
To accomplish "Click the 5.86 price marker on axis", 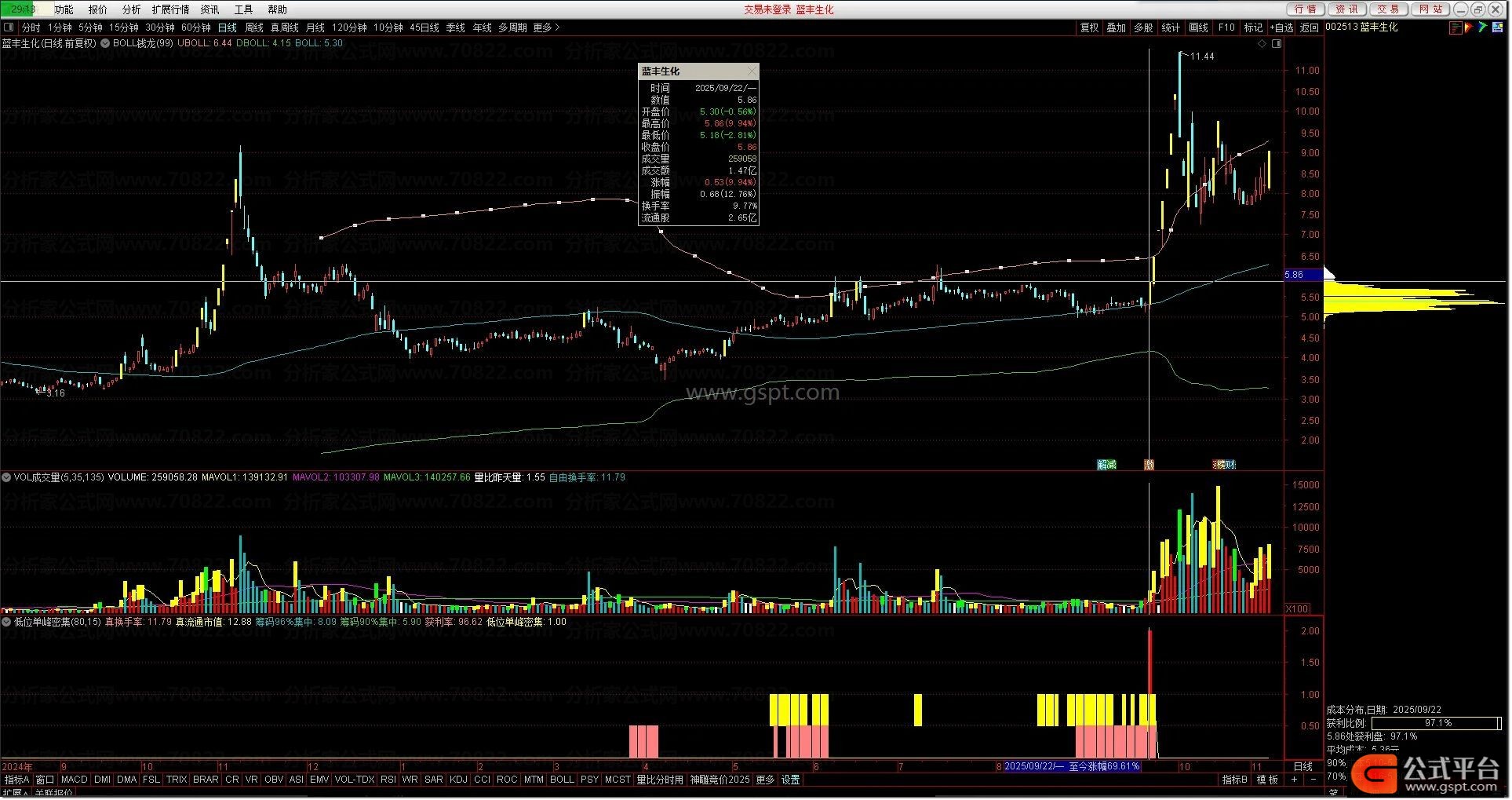I will [1294, 275].
